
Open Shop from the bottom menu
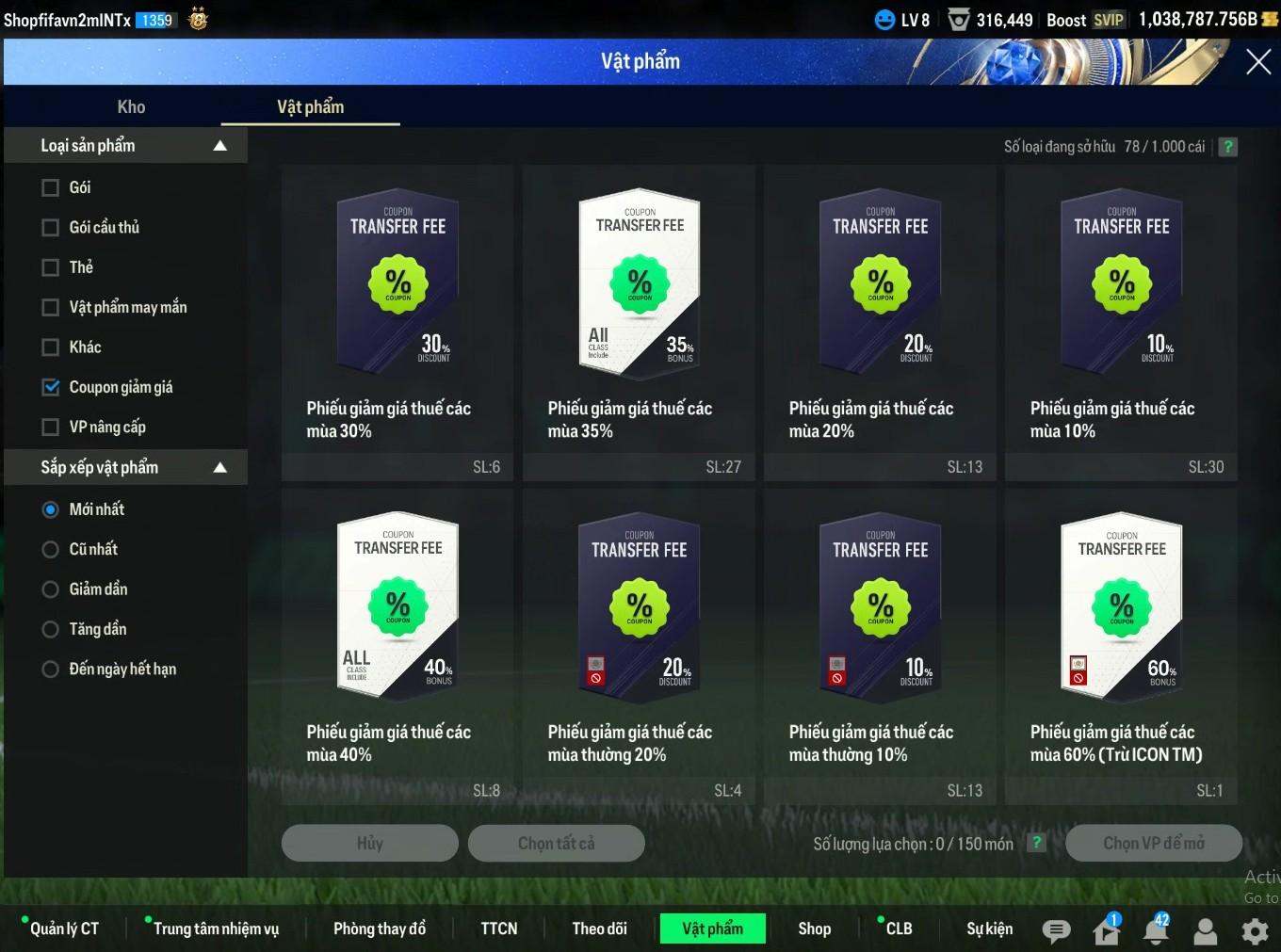pos(814,928)
